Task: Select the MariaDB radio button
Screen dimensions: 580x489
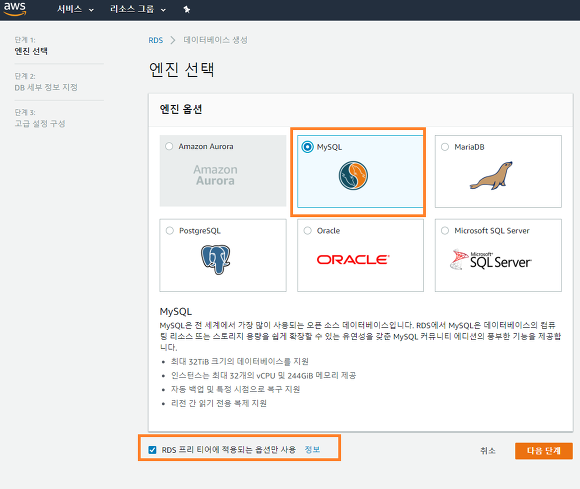Action: coord(445,147)
